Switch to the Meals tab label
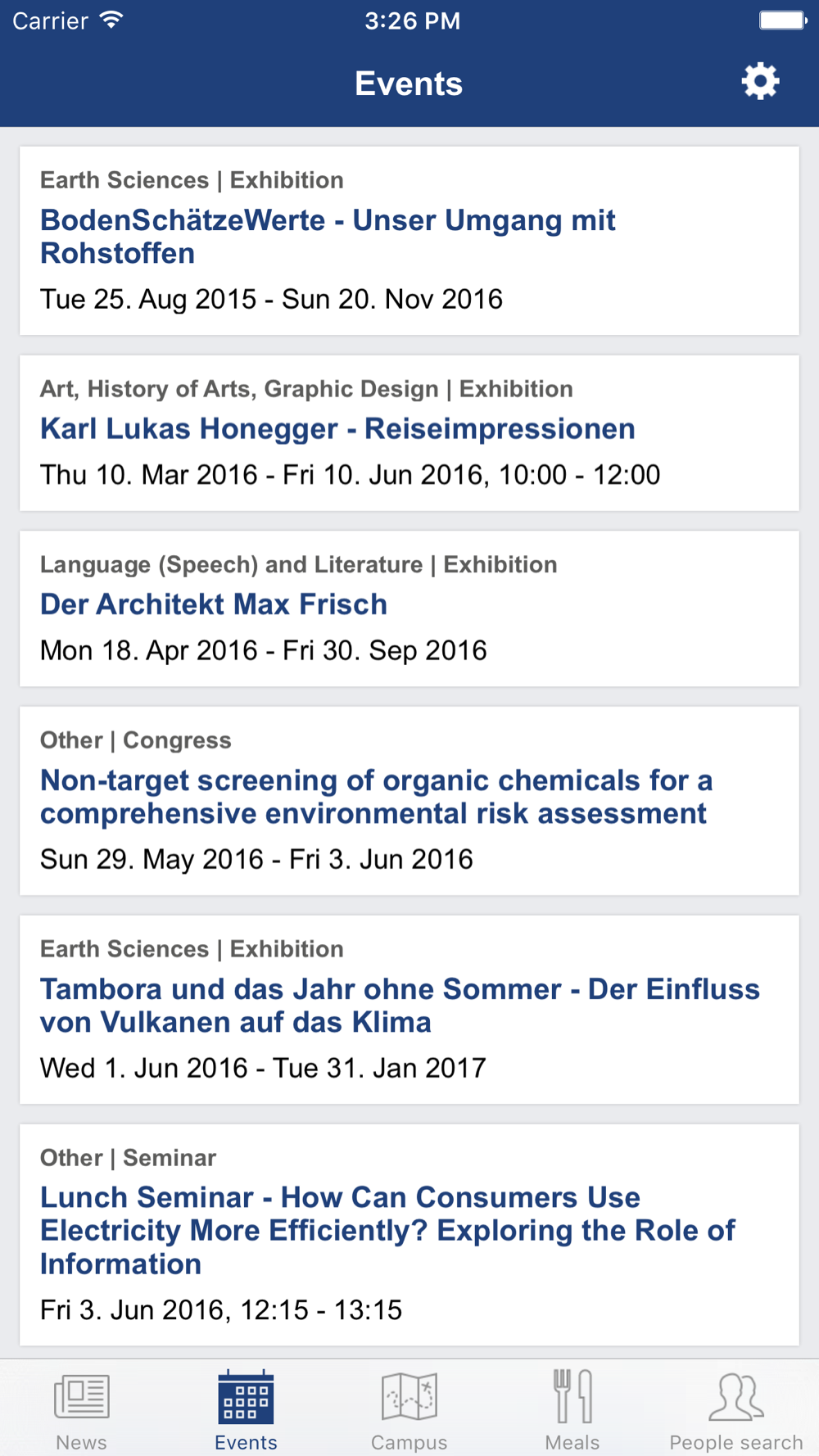Viewport: 819px width, 1456px height. [572, 1442]
